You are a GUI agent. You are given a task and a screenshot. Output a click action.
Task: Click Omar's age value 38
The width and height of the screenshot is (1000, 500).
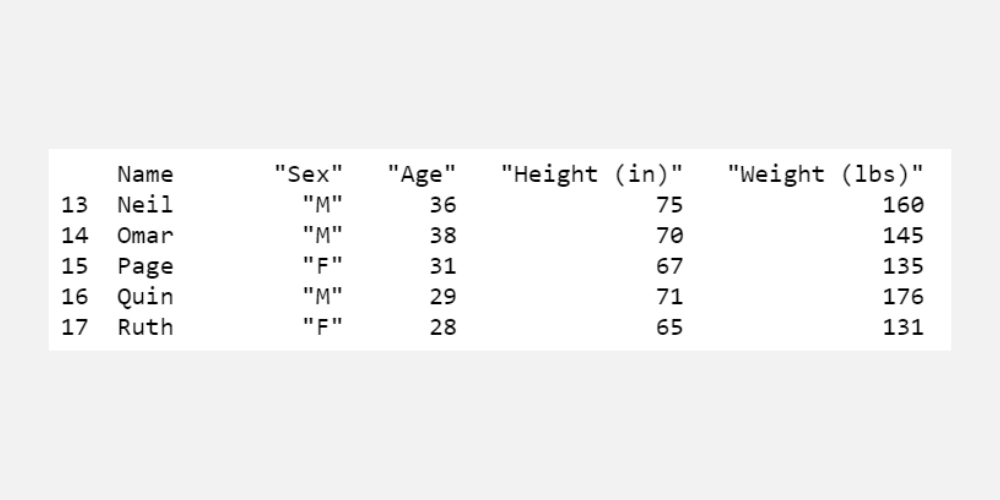[443, 236]
